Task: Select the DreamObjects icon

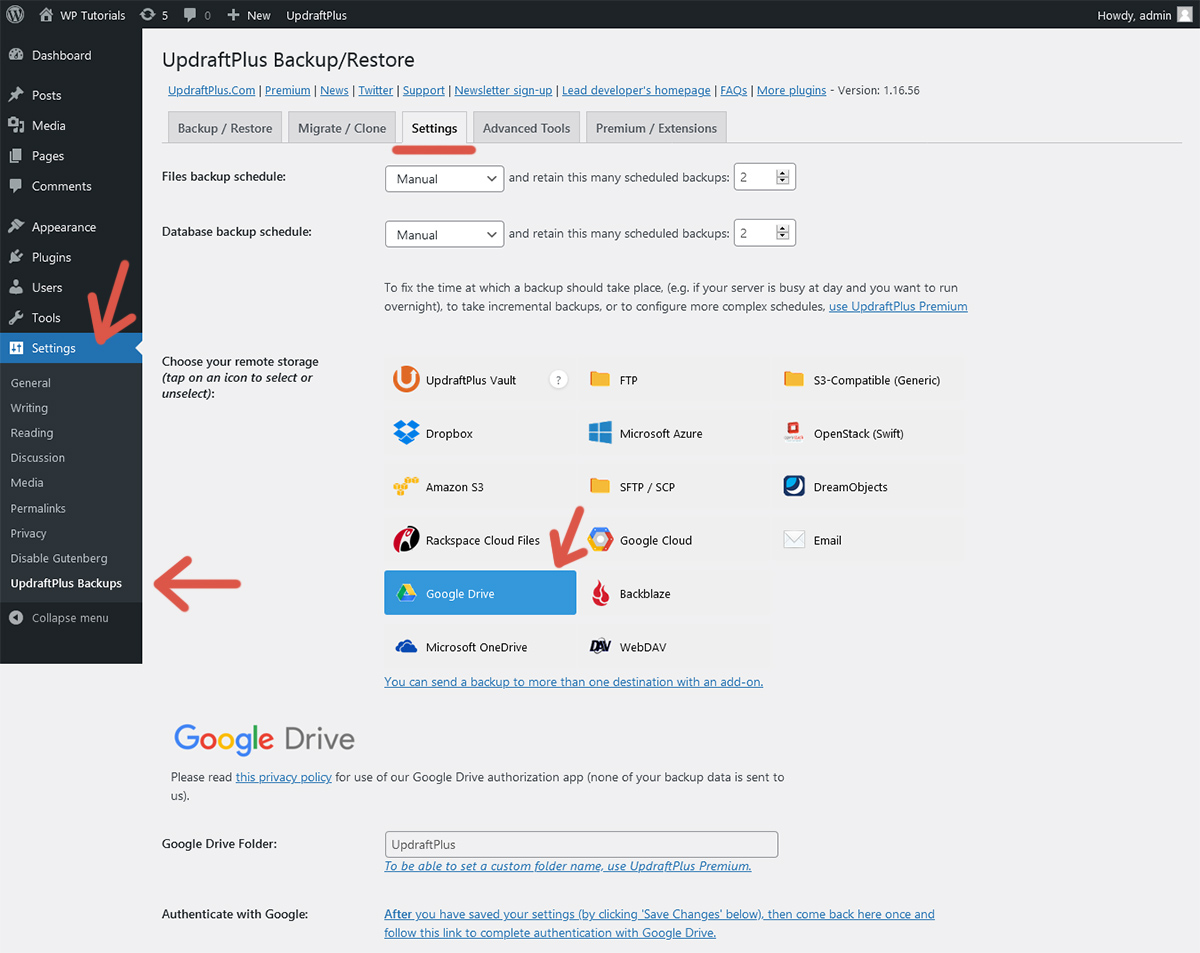Action: coord(794,486)
